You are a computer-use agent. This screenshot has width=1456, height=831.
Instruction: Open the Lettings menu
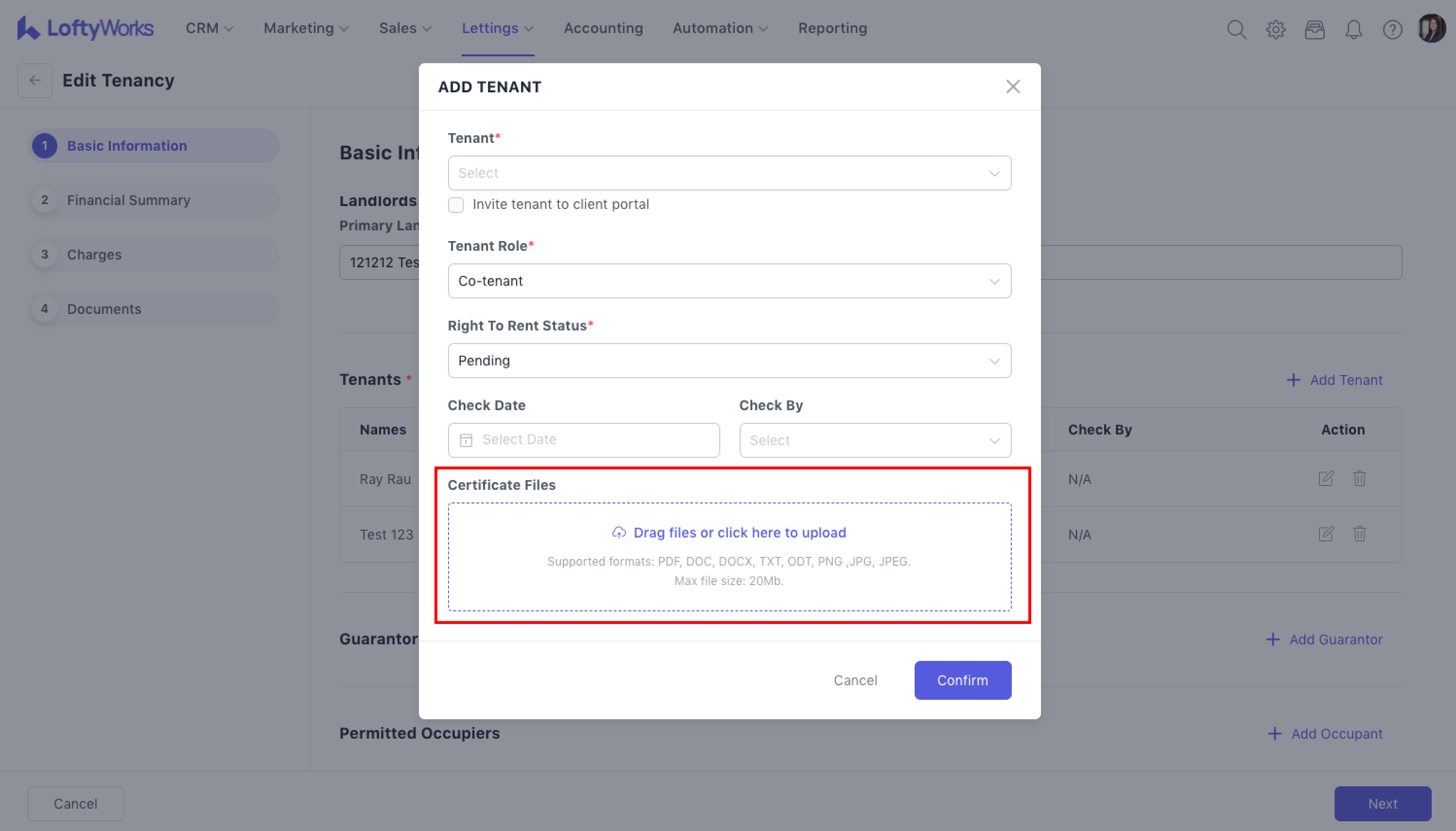point(497,28)
